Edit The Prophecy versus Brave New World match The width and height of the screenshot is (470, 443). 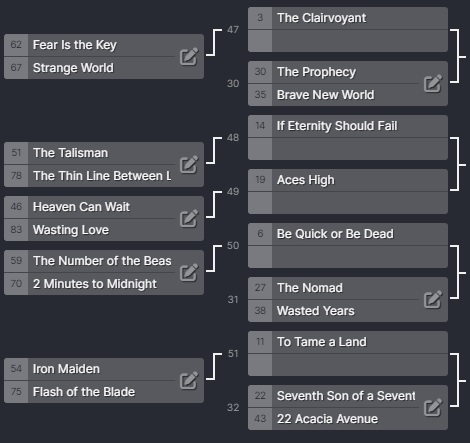click(x=433, y=84)
